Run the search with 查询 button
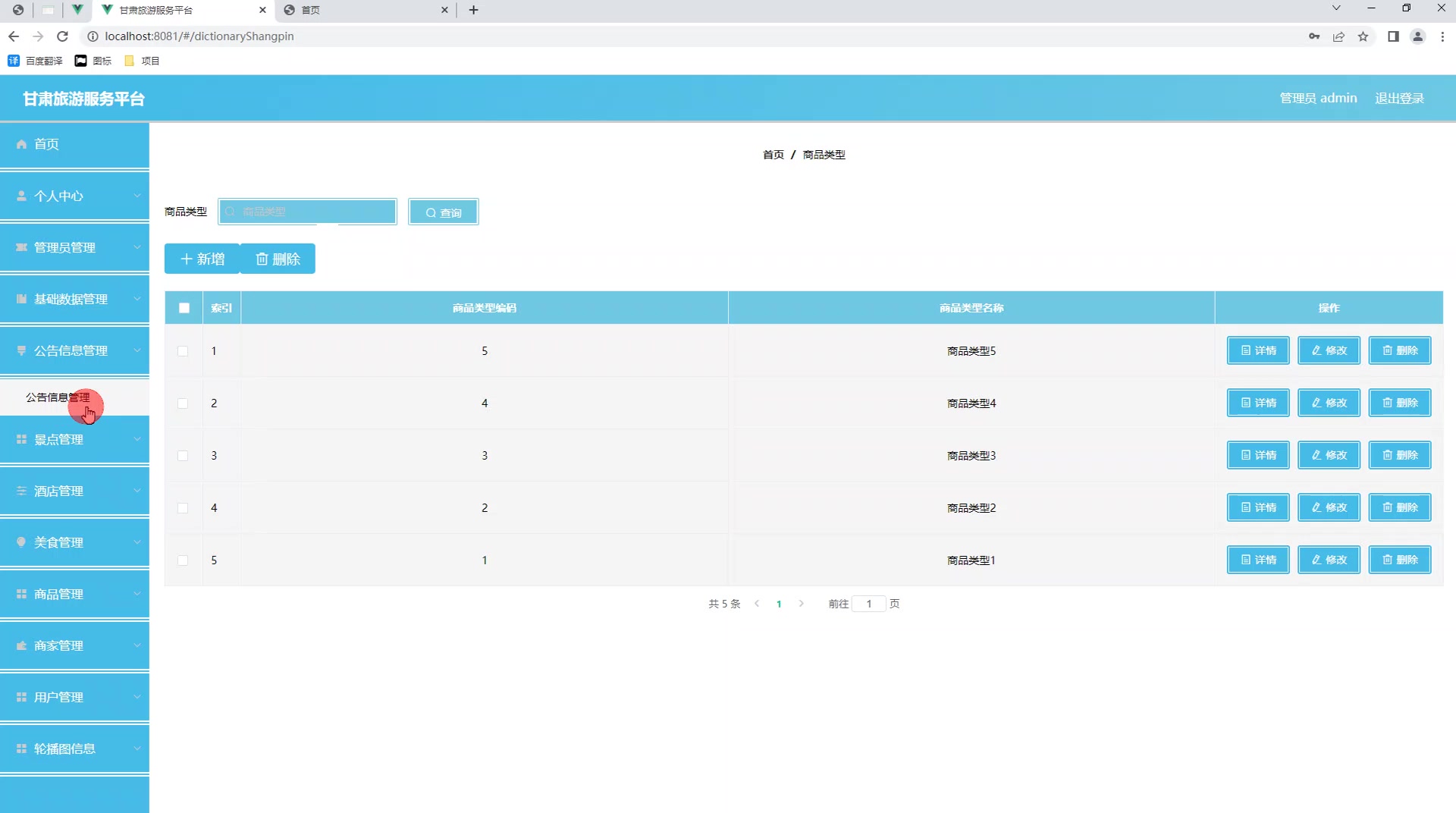The image size is (1456, 813). [444, 212]
